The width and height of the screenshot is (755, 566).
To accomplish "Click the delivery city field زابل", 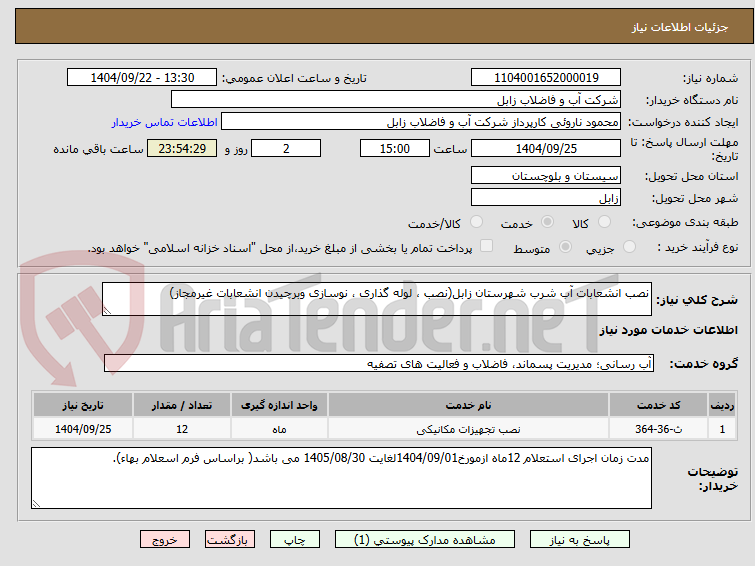I will 546,197.
